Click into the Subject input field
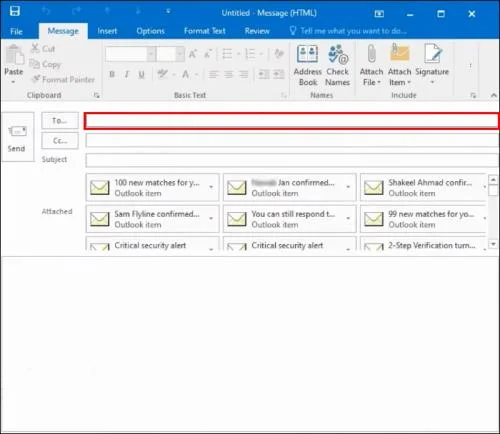Screen dimensions: 500x434 [292, 160]
